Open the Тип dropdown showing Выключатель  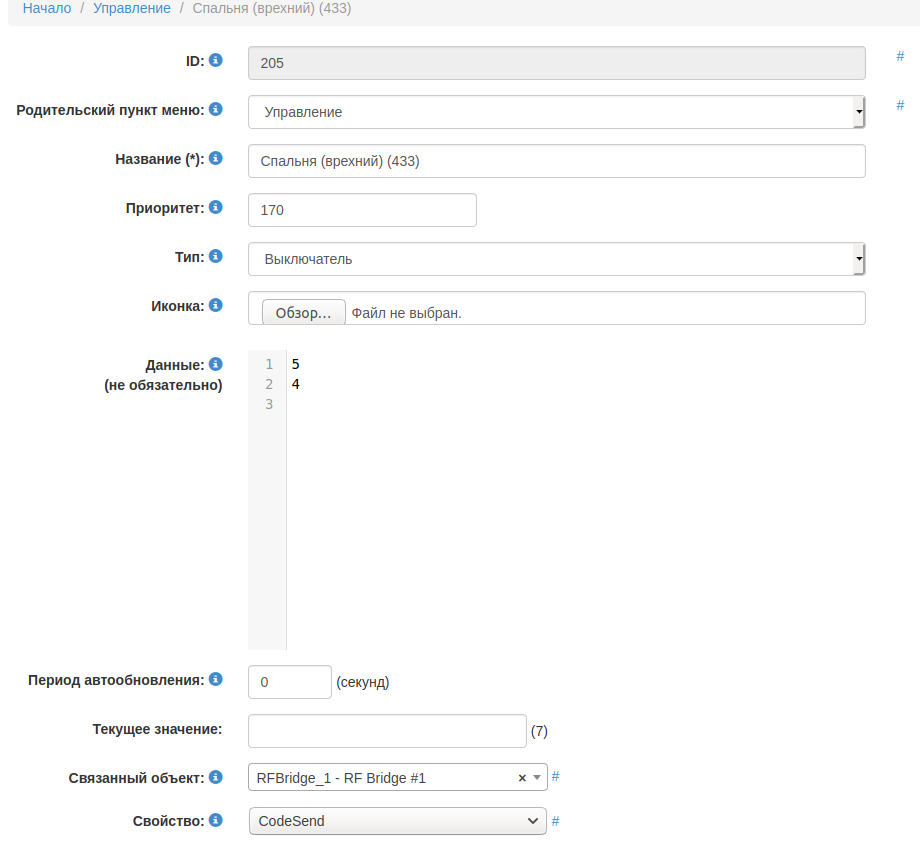coord(556,259)
